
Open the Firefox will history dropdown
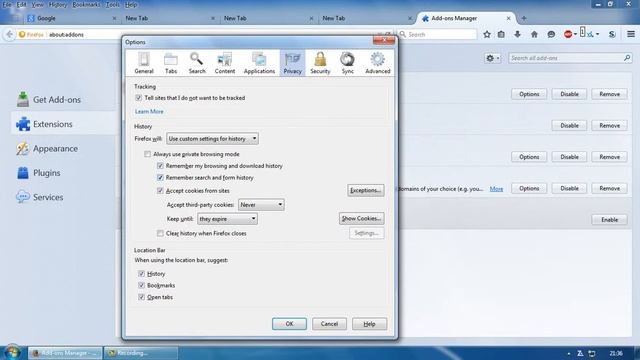[x=212, y=139]
